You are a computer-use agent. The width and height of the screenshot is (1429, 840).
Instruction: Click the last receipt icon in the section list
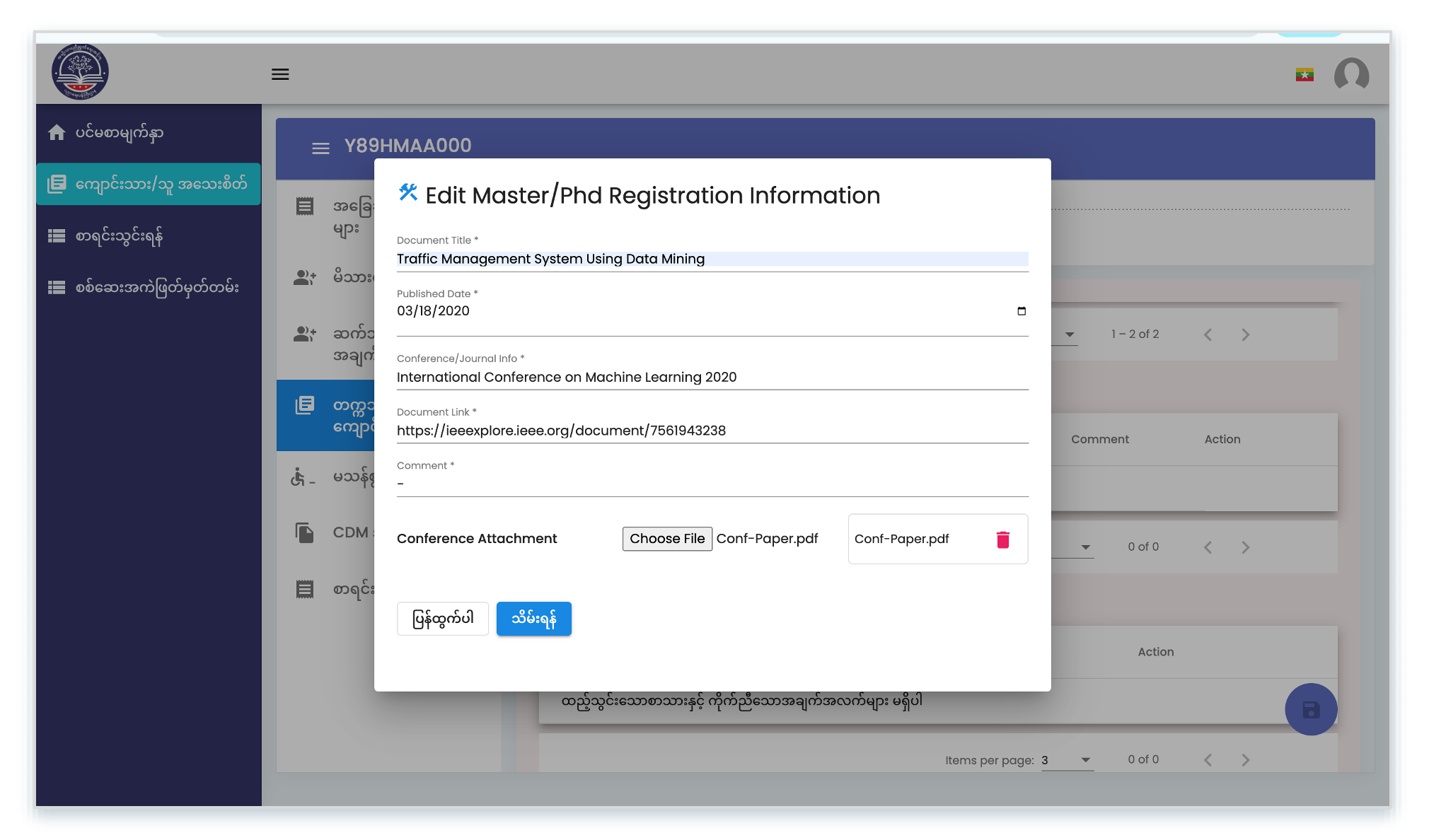(305, 589)
